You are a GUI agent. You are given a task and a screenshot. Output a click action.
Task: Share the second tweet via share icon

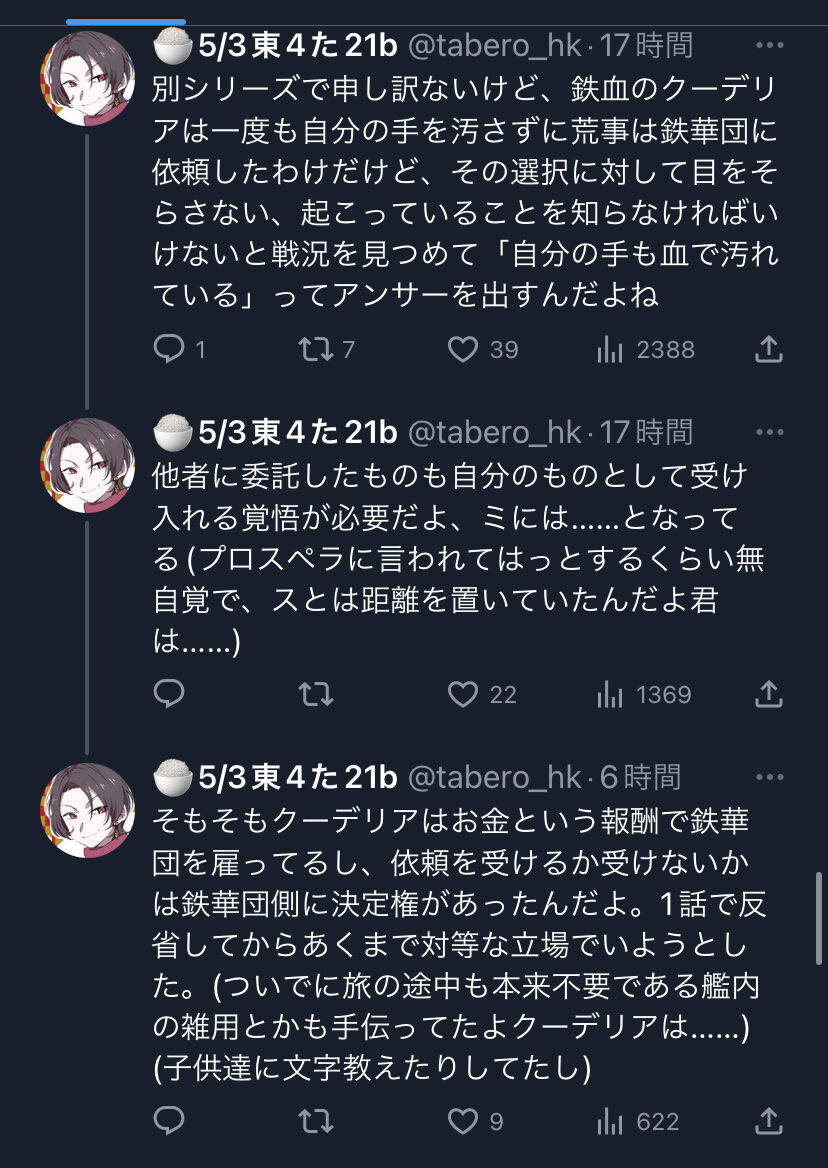pyautogui.click(x=768, y=694)
